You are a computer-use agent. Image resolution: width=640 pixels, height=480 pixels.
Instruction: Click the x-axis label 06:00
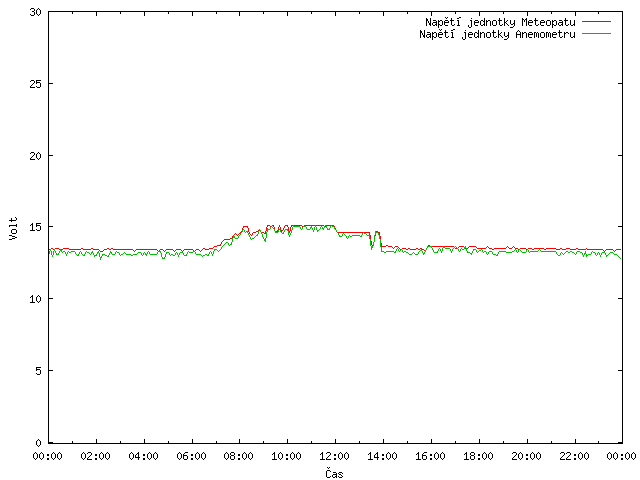[x=191, y=456]
